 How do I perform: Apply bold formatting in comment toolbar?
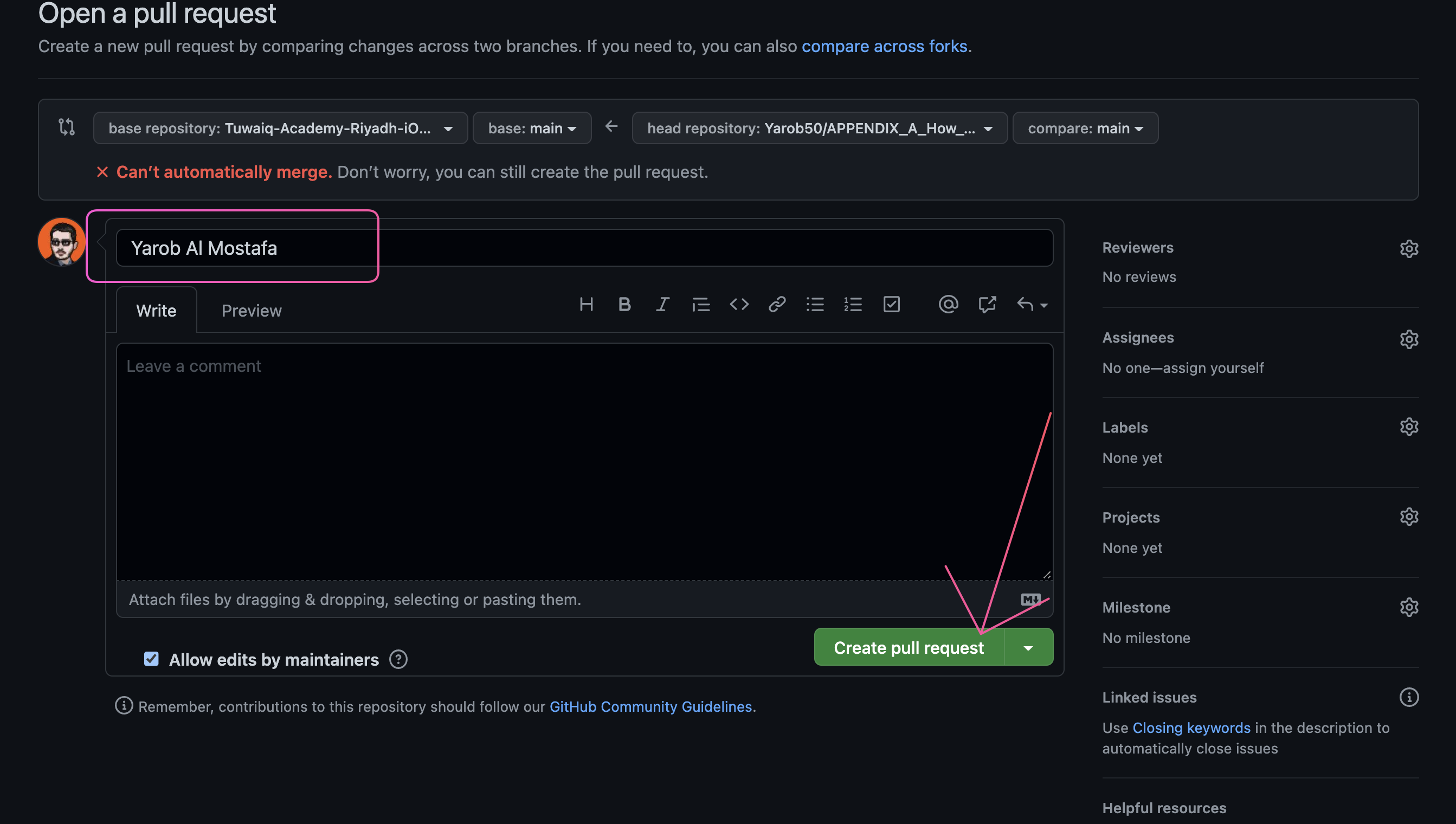pos(624,304)
